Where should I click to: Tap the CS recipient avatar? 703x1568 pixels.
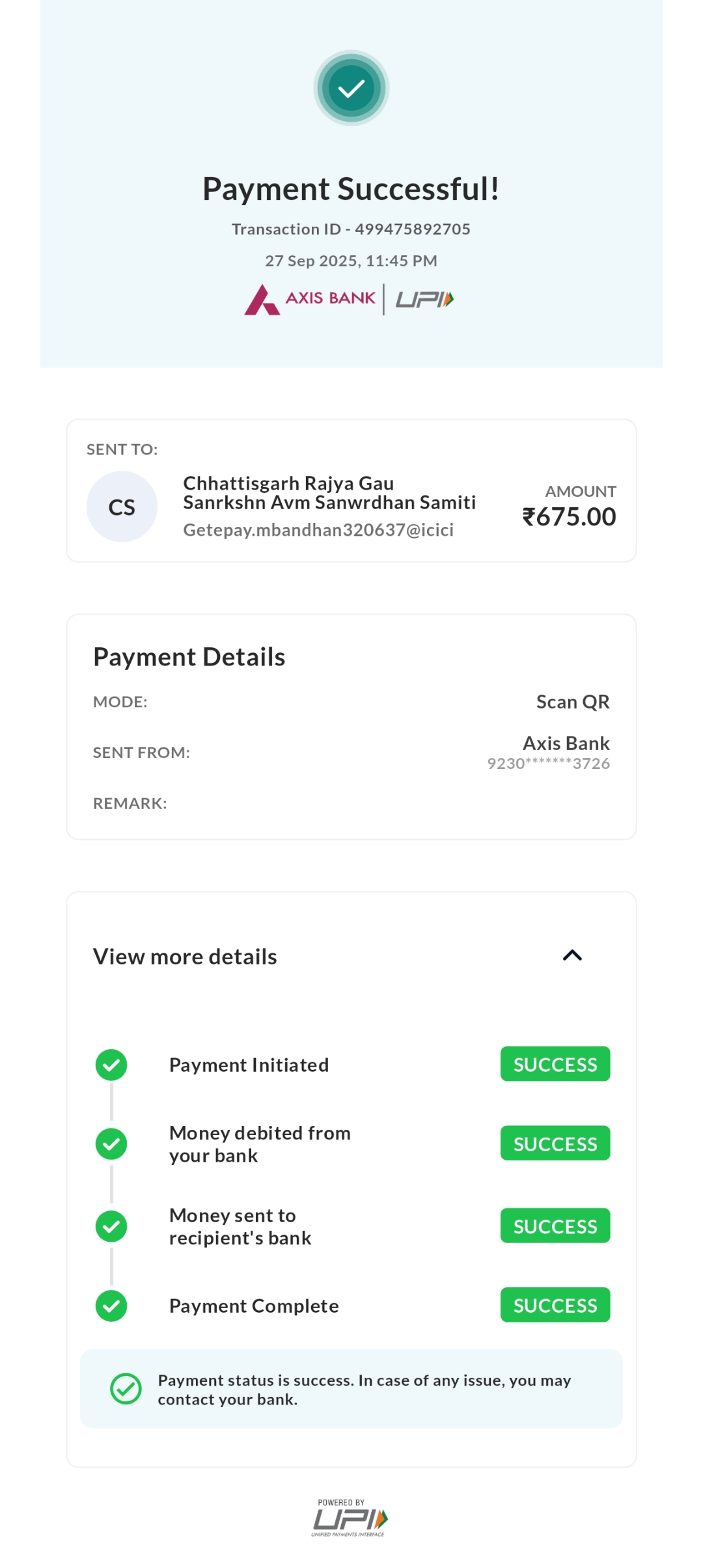coord(122,507)
